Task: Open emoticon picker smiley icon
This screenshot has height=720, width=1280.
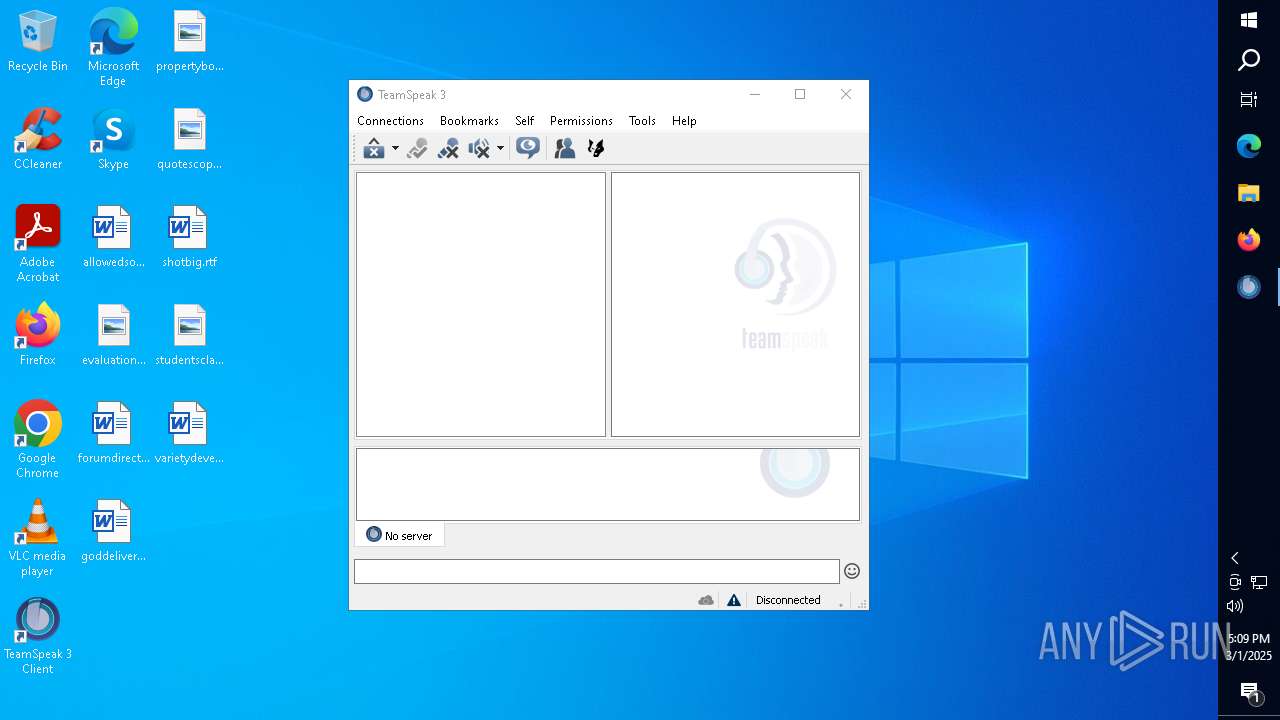Action: point(852,571)
